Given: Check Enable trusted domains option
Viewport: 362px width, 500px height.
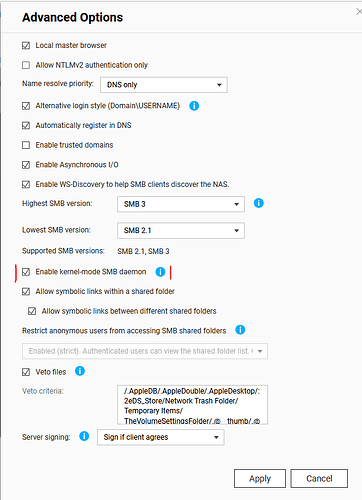Looking at the screenshot, I should [x=26, y=145].
